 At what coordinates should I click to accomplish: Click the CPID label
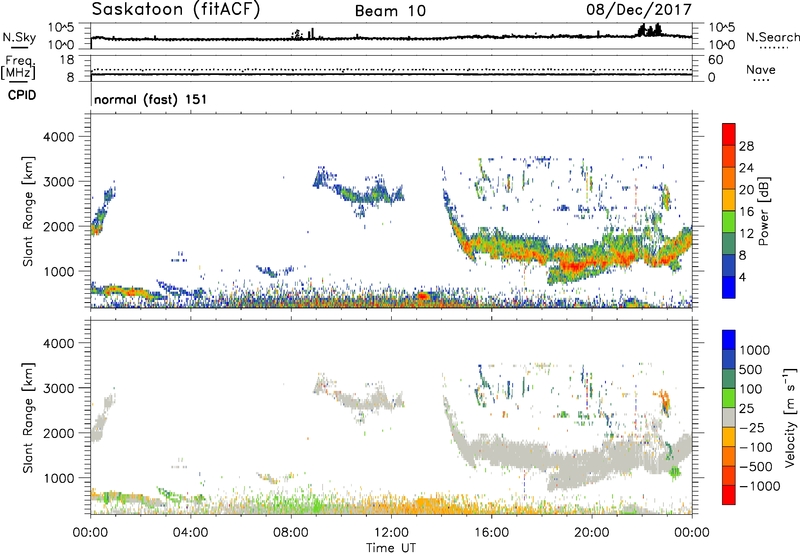point(22,95)
